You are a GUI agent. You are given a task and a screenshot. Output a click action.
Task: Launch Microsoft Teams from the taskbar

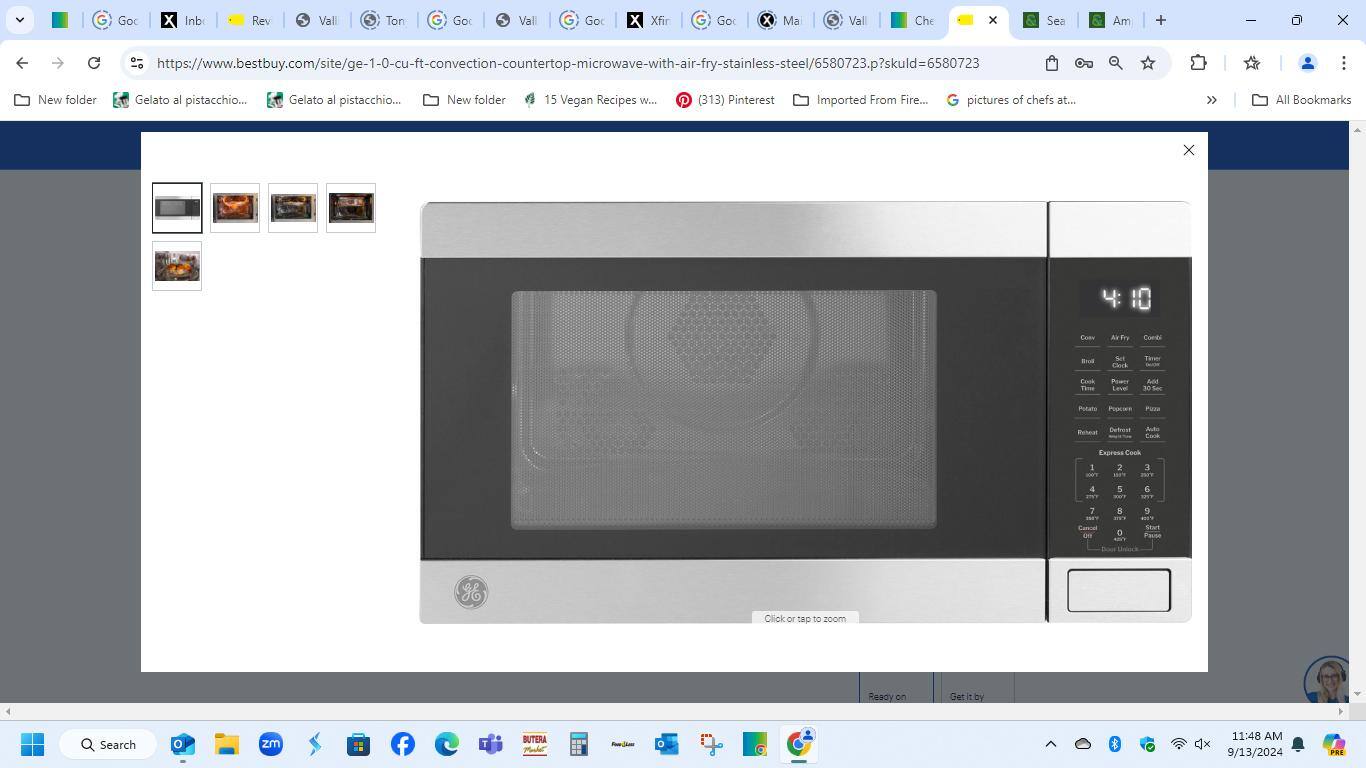[x=490, y=745]
